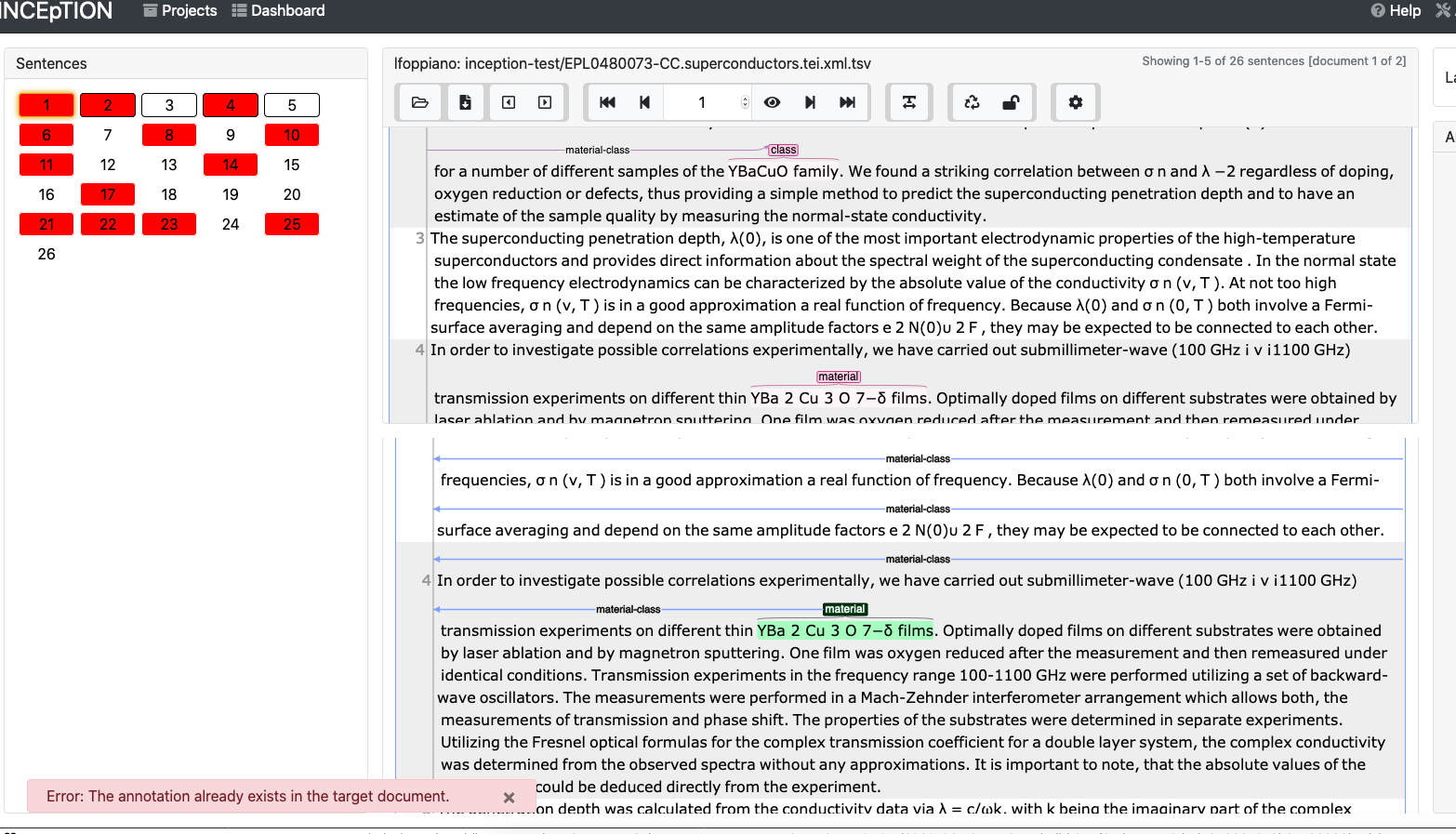Click the dark 'material' label in lower pane
Image resolution: width=1456 pixels, height=834 pixels.
(845, 609)
